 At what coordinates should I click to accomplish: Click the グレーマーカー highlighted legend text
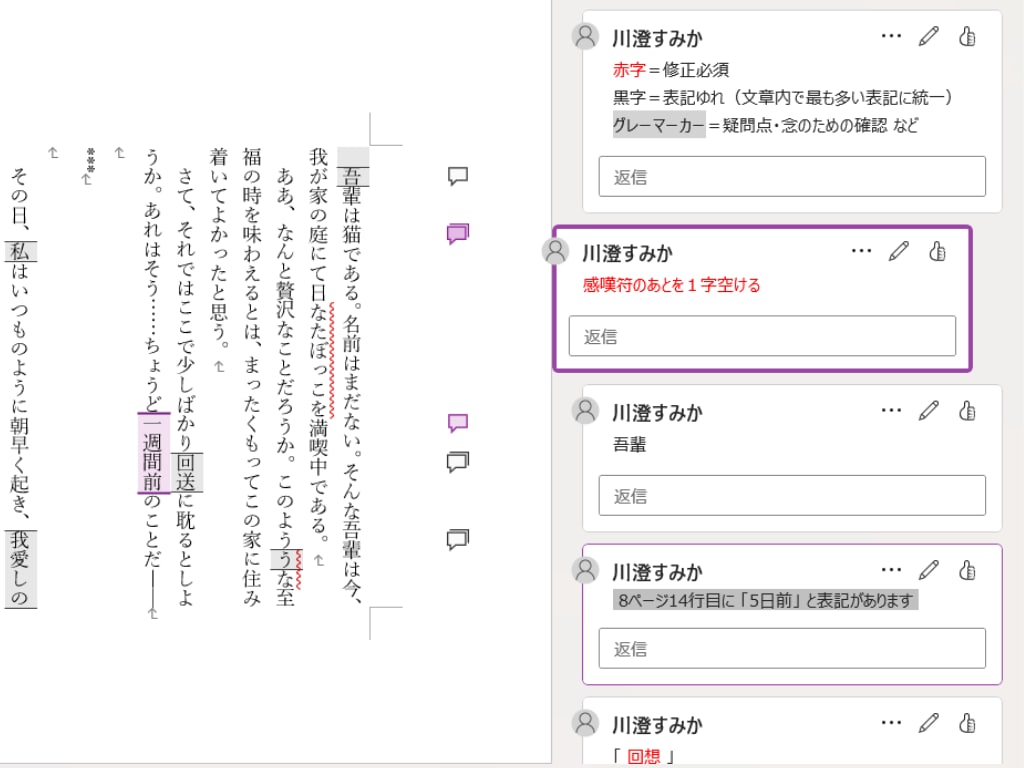coord(659,124)
